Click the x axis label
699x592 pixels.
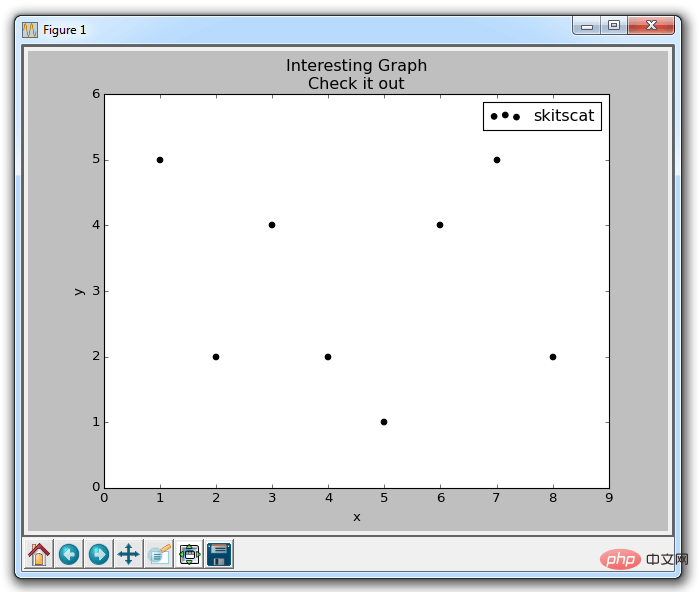coord(357,517)
